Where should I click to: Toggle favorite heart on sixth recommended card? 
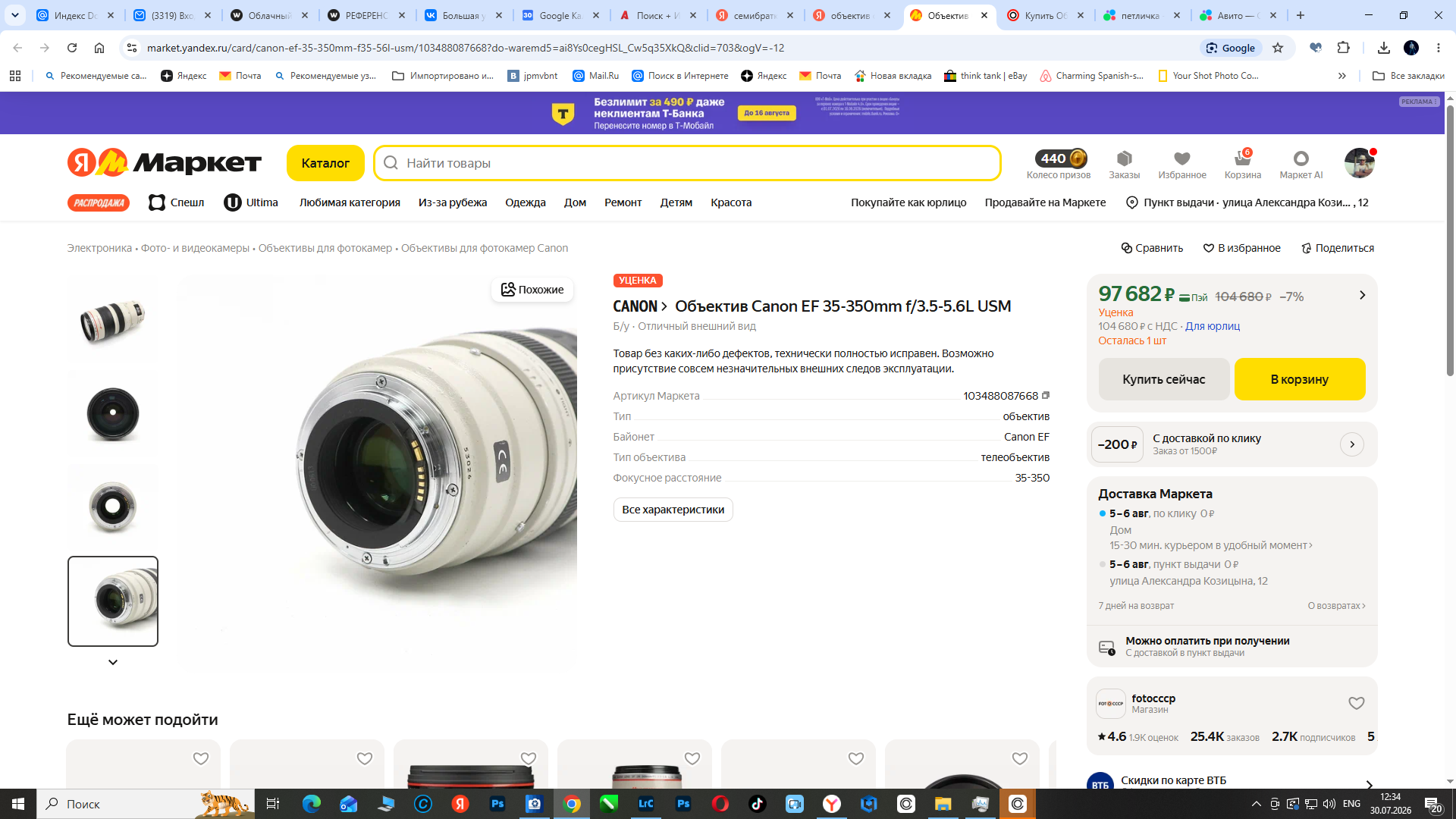click(1020, 758)
